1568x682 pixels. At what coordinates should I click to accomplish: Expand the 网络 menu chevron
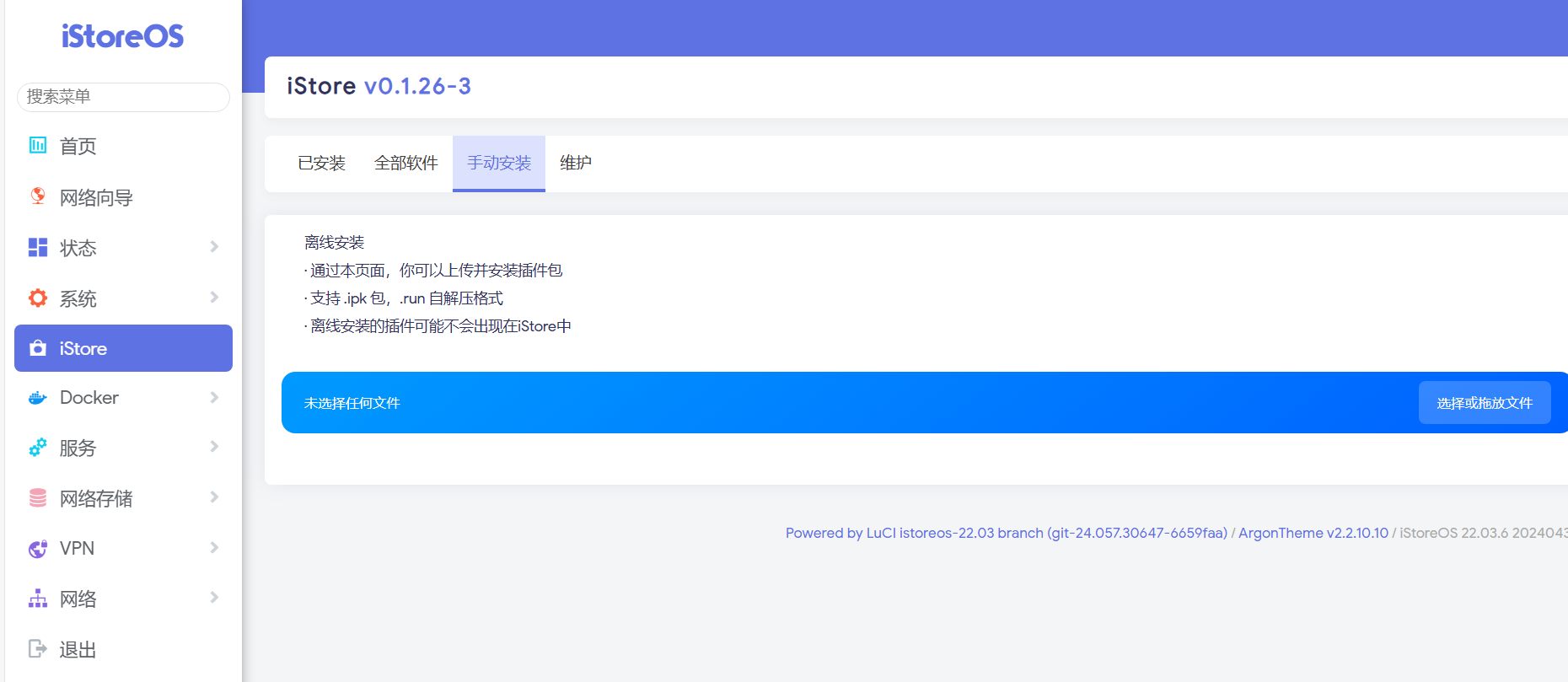pos(214,598)
